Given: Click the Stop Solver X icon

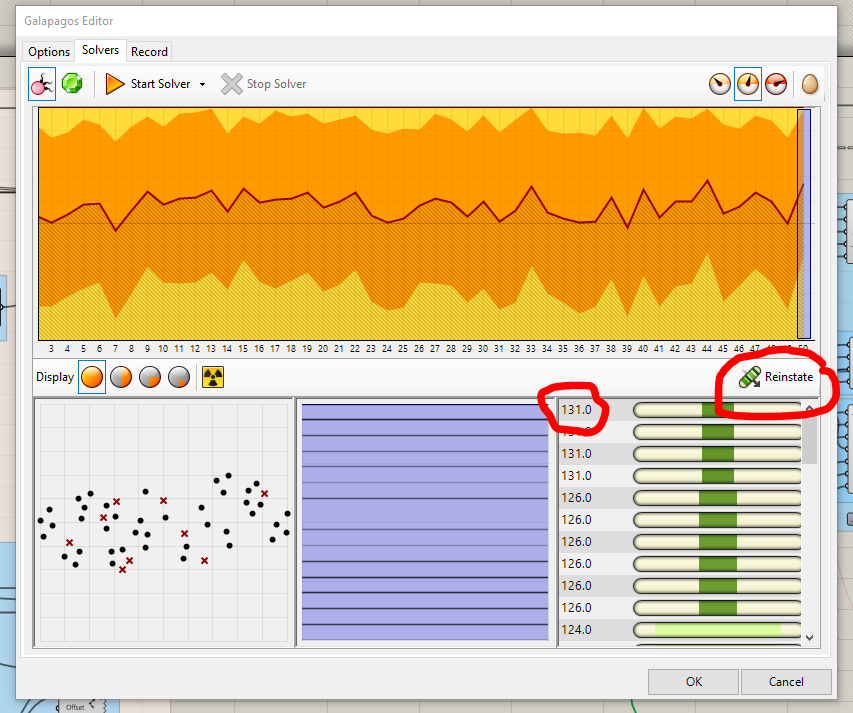Looking at the screenshot, I should pyautogui.click(x=232, y=84).
